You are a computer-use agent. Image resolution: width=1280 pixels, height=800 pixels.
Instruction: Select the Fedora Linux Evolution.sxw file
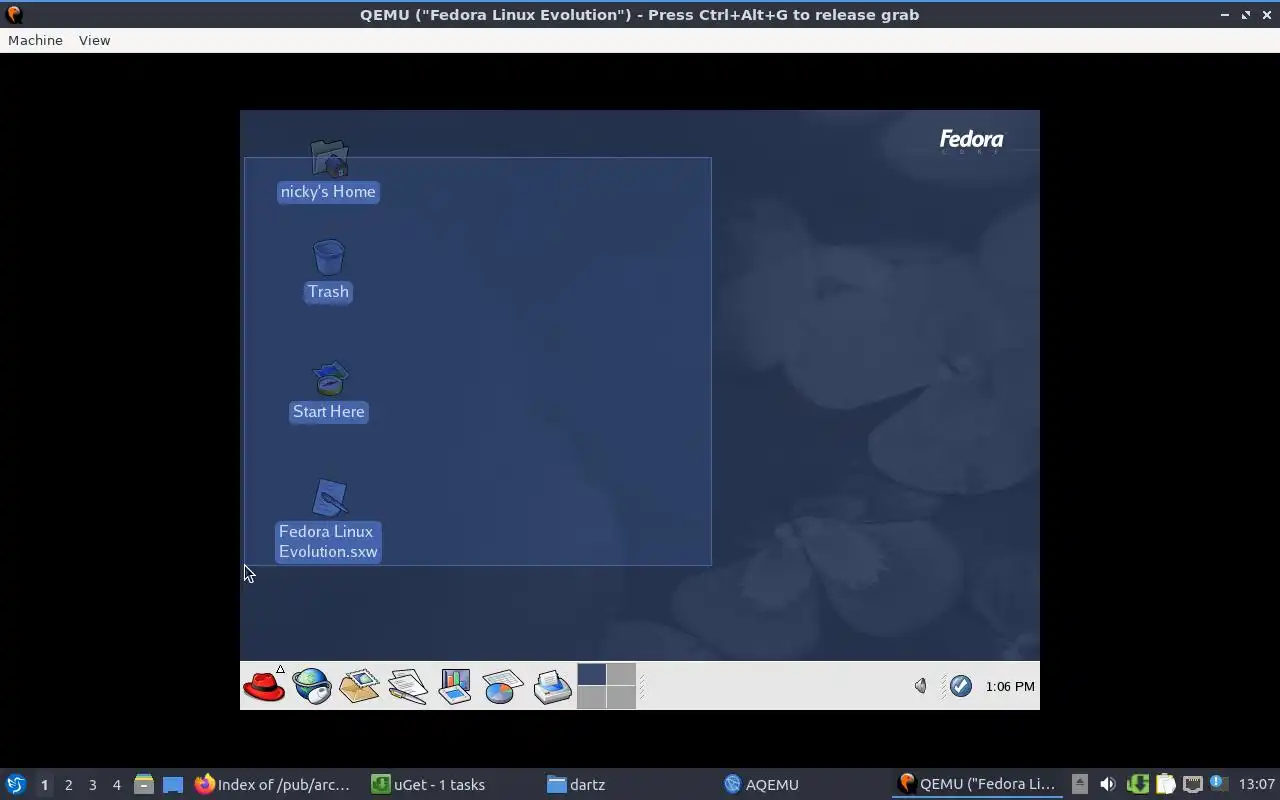click(x=328, y=520)
